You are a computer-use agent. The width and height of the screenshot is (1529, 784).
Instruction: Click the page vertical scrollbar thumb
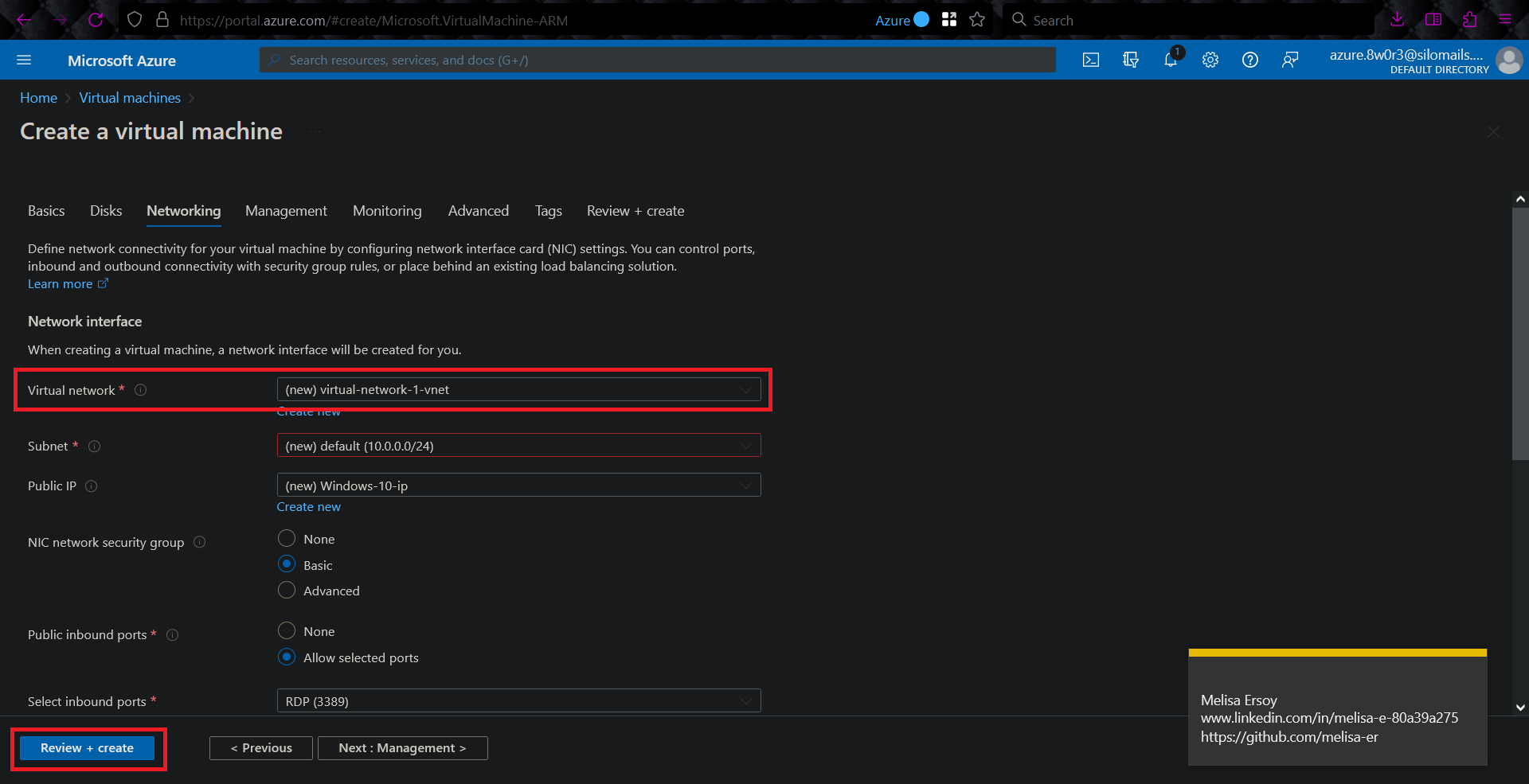(1520, 334)
